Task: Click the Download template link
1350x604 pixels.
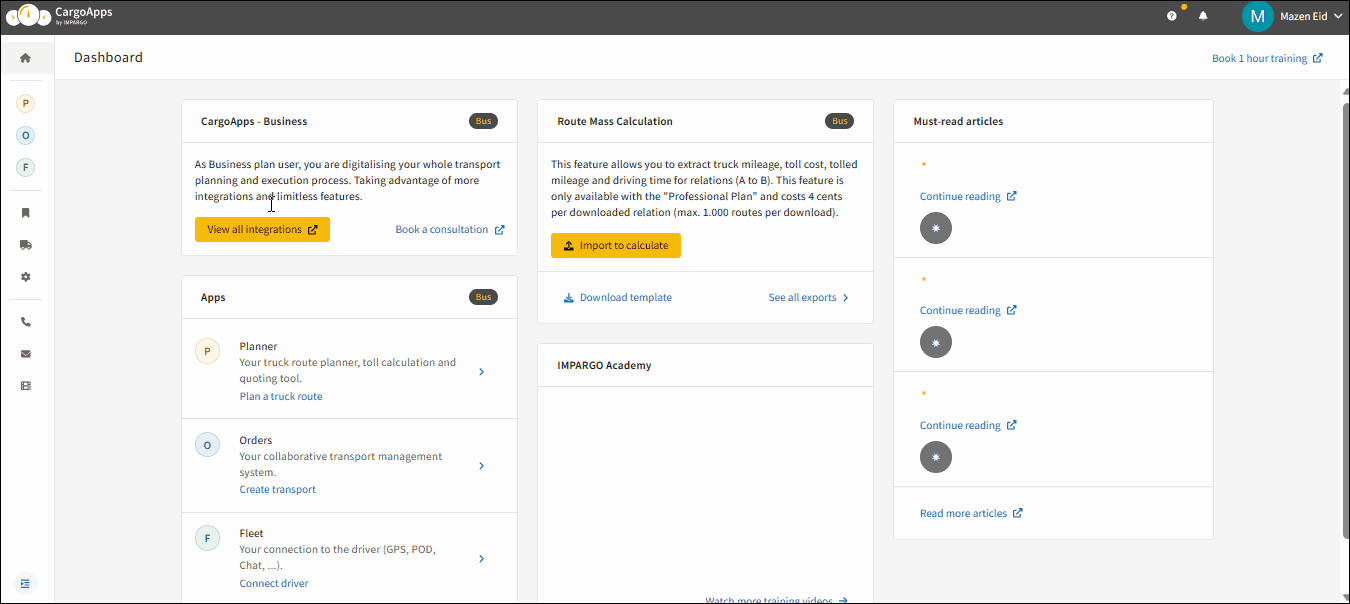Action: coord(617,297)
